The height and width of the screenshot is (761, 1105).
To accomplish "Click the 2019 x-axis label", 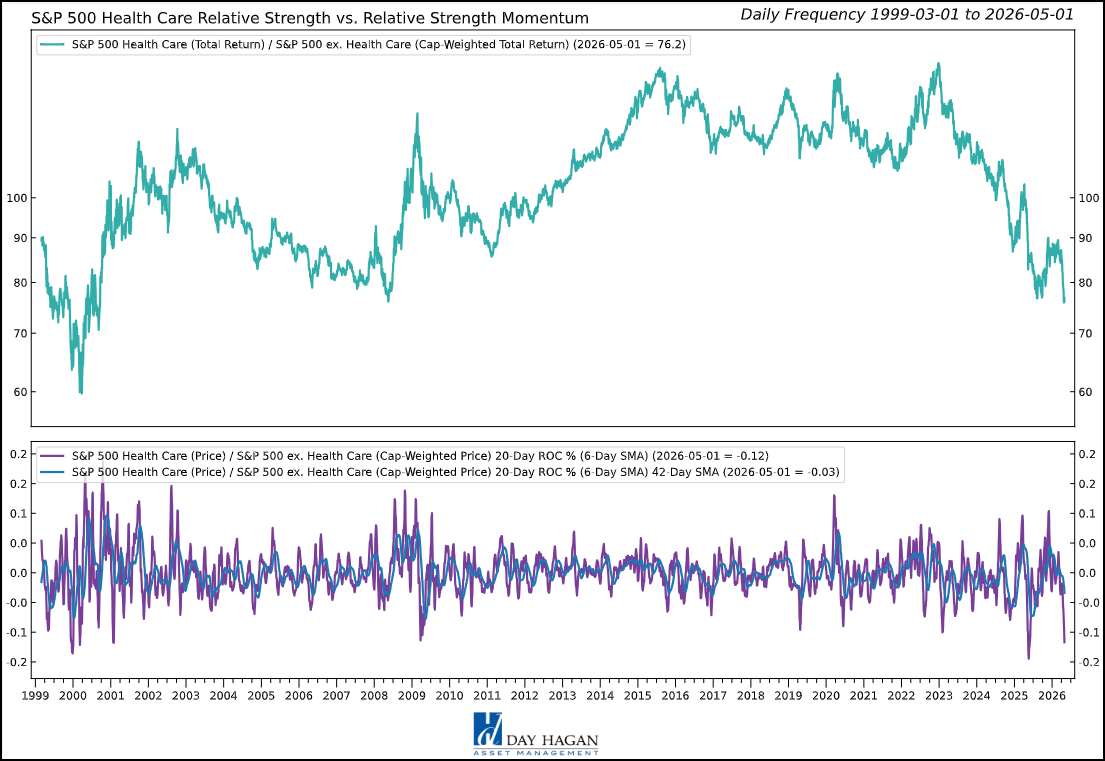I will click(x=788, y=695).
